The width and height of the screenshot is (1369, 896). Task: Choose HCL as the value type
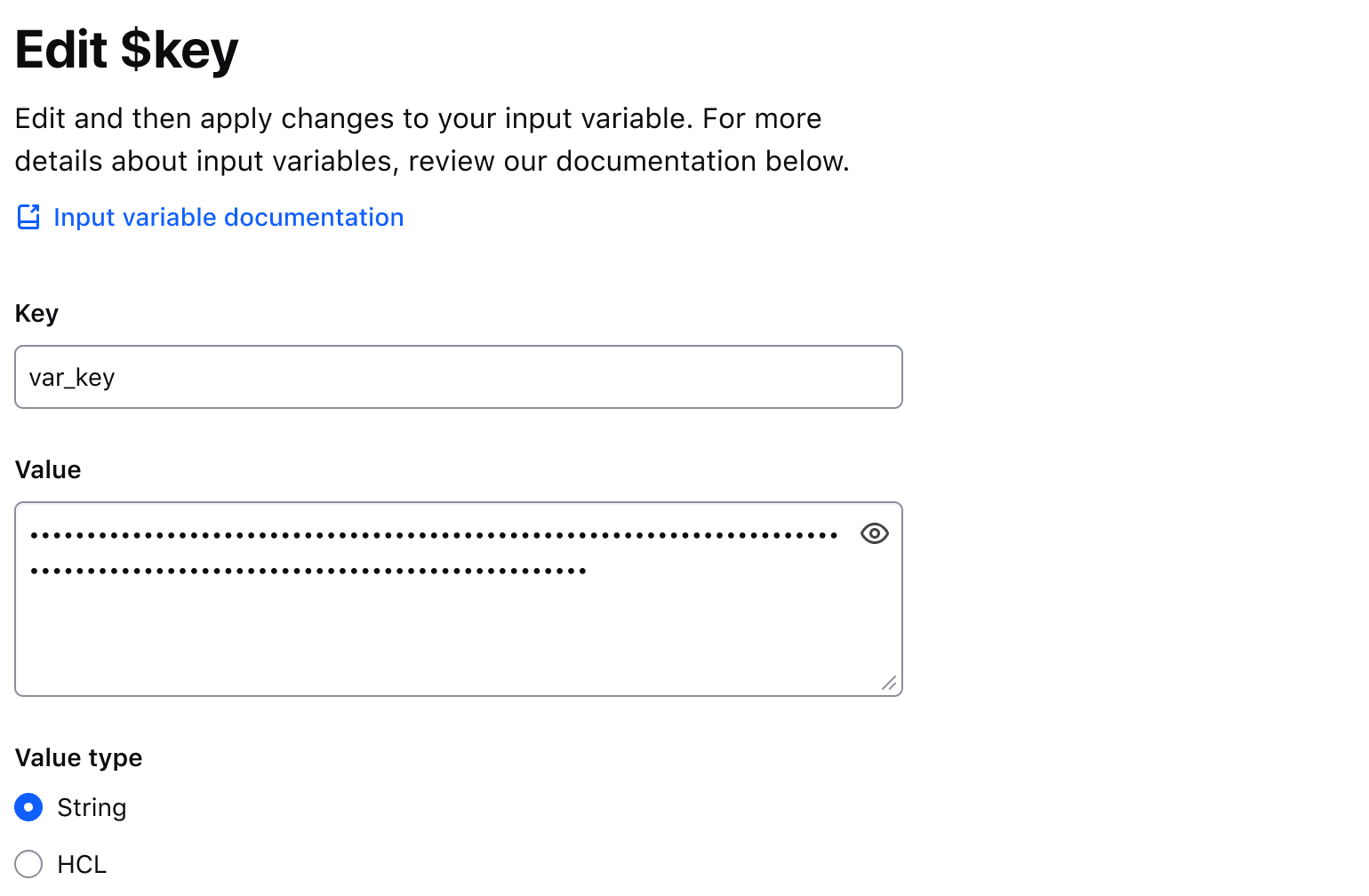click(x=28, y=864)
